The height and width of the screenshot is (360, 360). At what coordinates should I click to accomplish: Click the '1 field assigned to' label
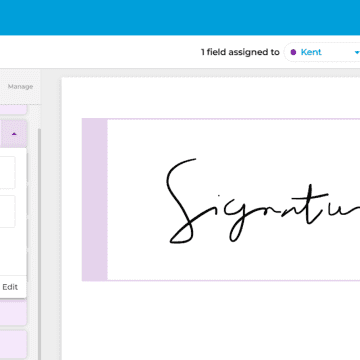[x=240, y=52]
